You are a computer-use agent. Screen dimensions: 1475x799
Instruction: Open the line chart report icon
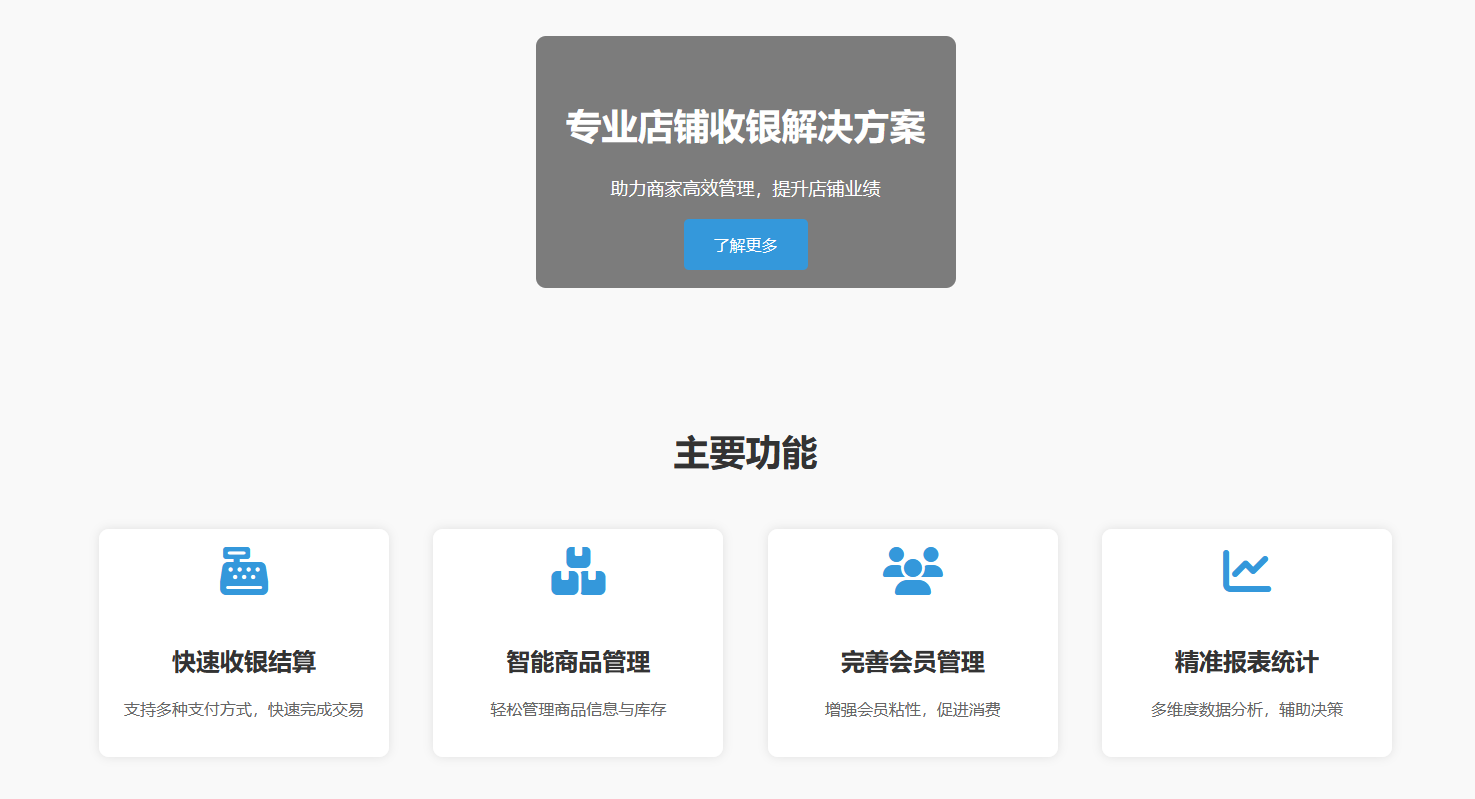(x=1247, y=571)
